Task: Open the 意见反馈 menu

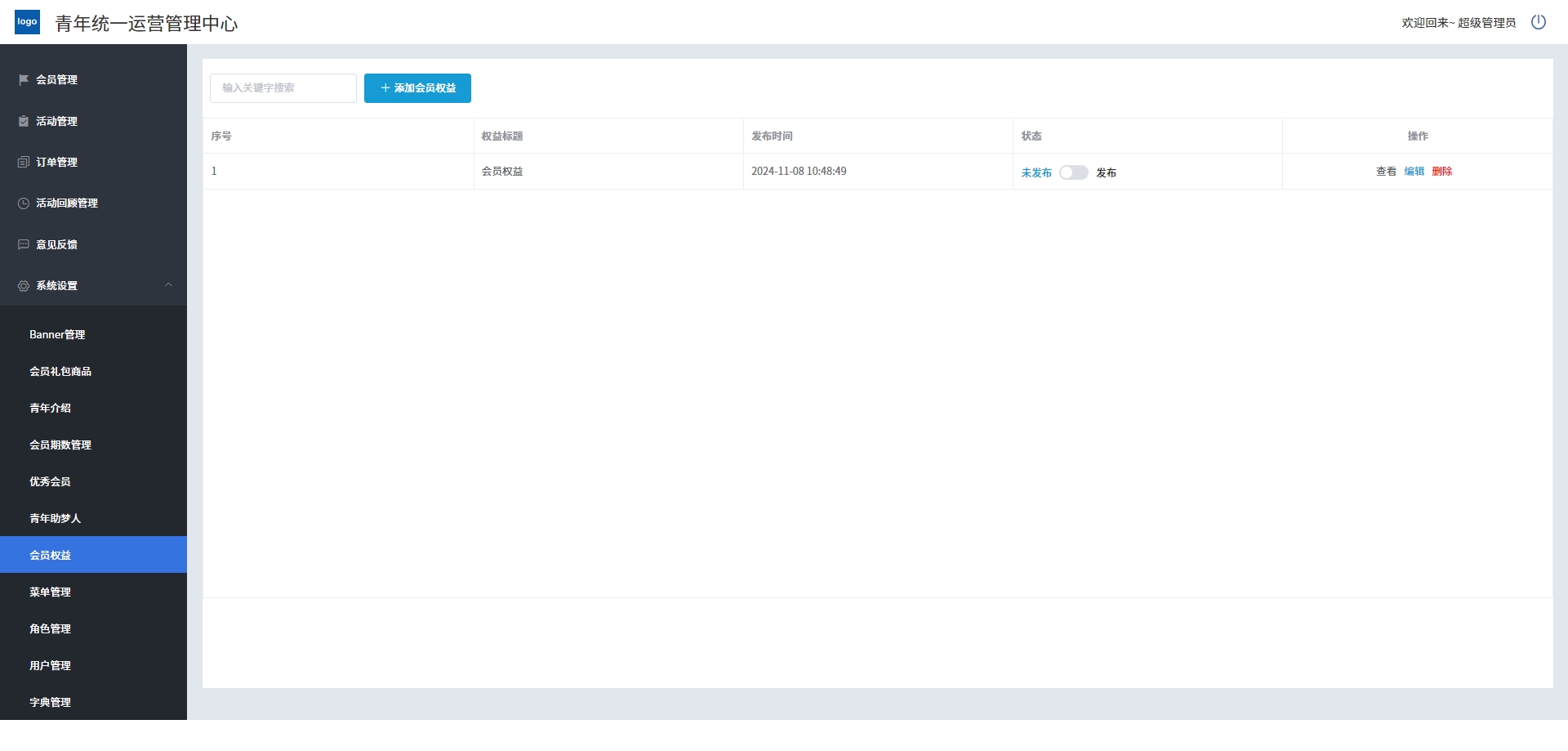Action: 93,244
